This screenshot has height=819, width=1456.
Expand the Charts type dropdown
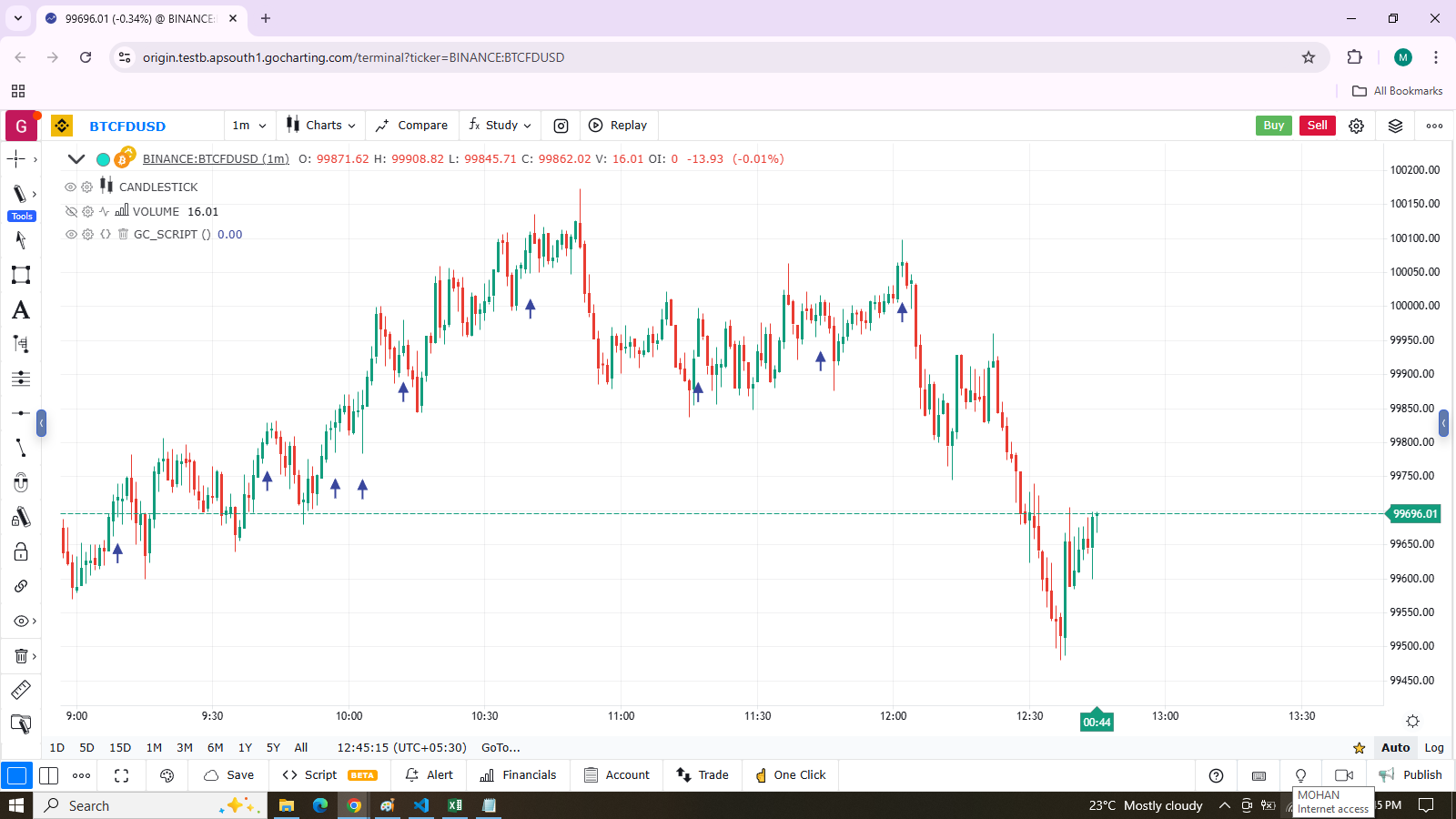click(321, 126)
